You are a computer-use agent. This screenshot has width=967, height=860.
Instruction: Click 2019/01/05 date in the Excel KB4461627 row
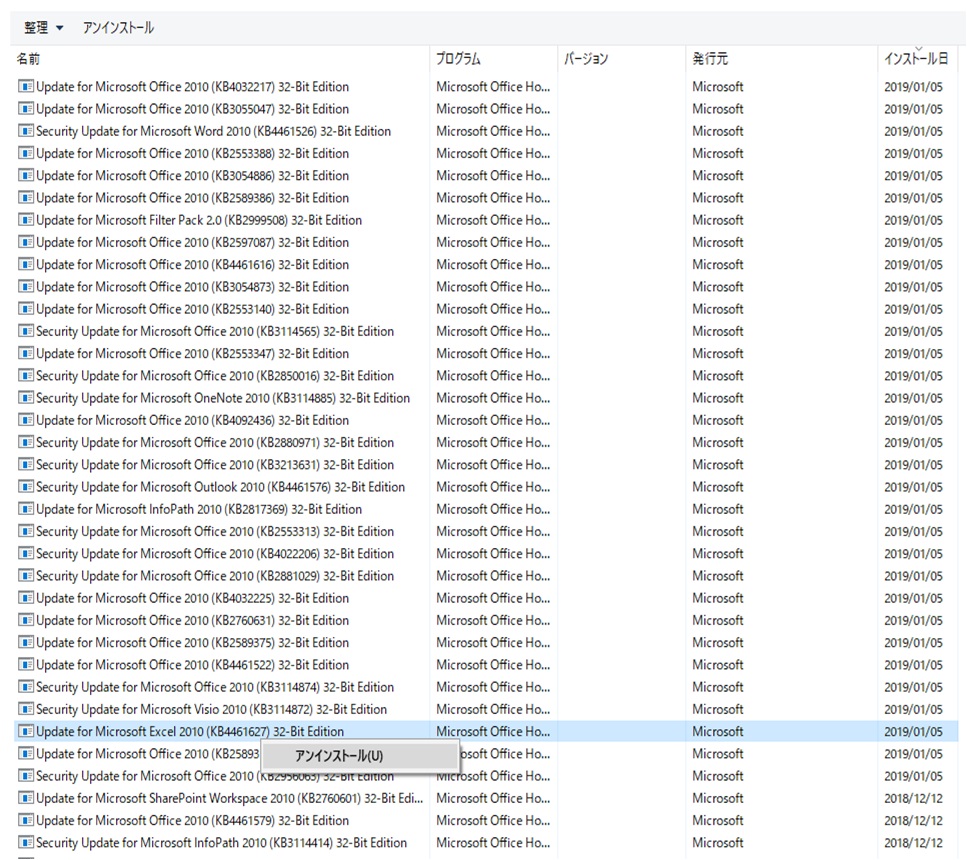[x=913, y=731]
